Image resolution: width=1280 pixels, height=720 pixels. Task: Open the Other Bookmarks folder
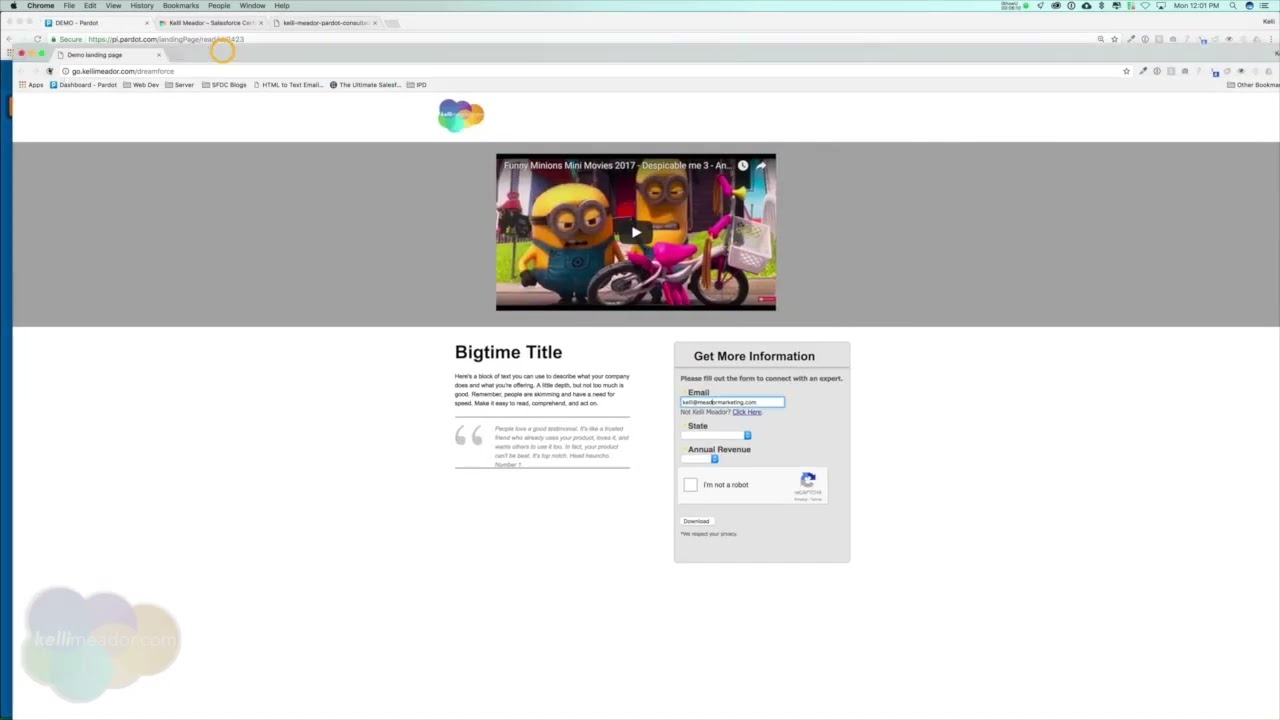pyautogui.click(x=1253, y=85)
